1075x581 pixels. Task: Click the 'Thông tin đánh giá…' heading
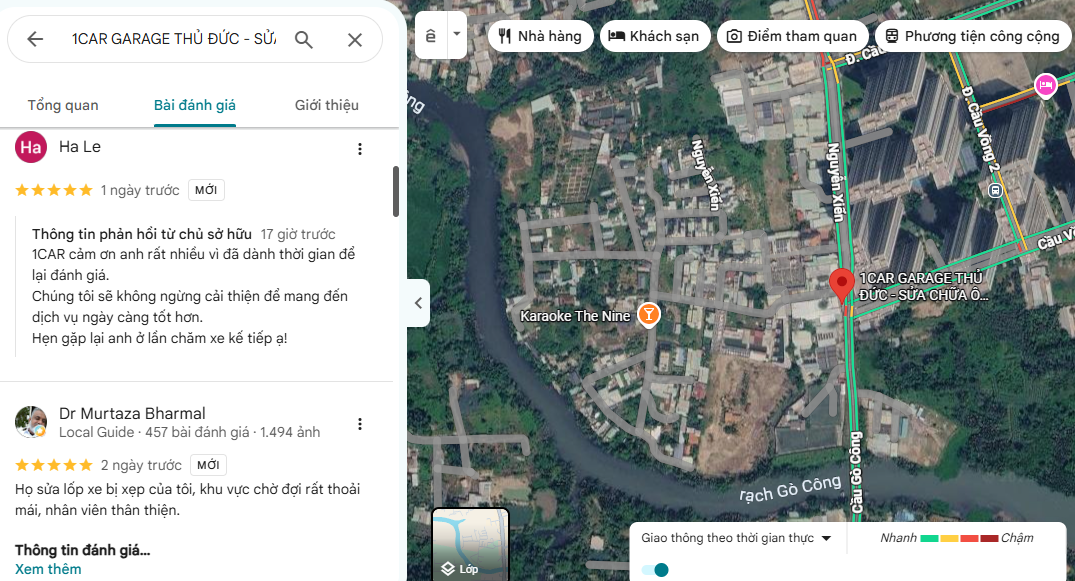pyautogui.click(x=82, y=550)
